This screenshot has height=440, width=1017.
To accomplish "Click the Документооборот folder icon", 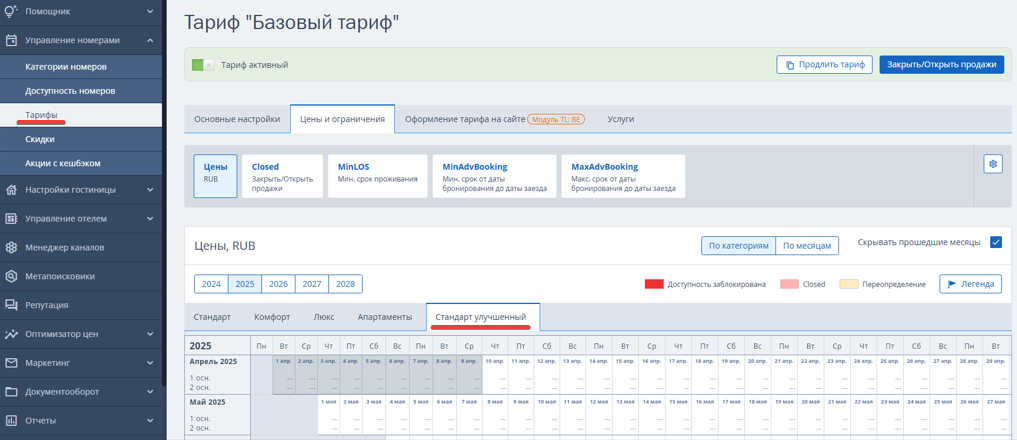I will pos(11,391).
